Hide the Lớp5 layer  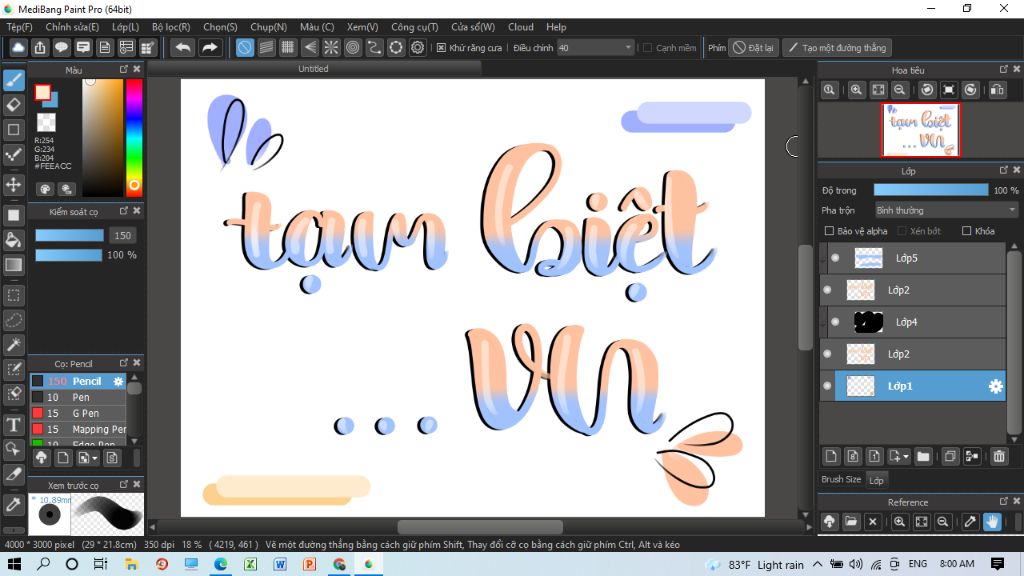pos(835,258)
